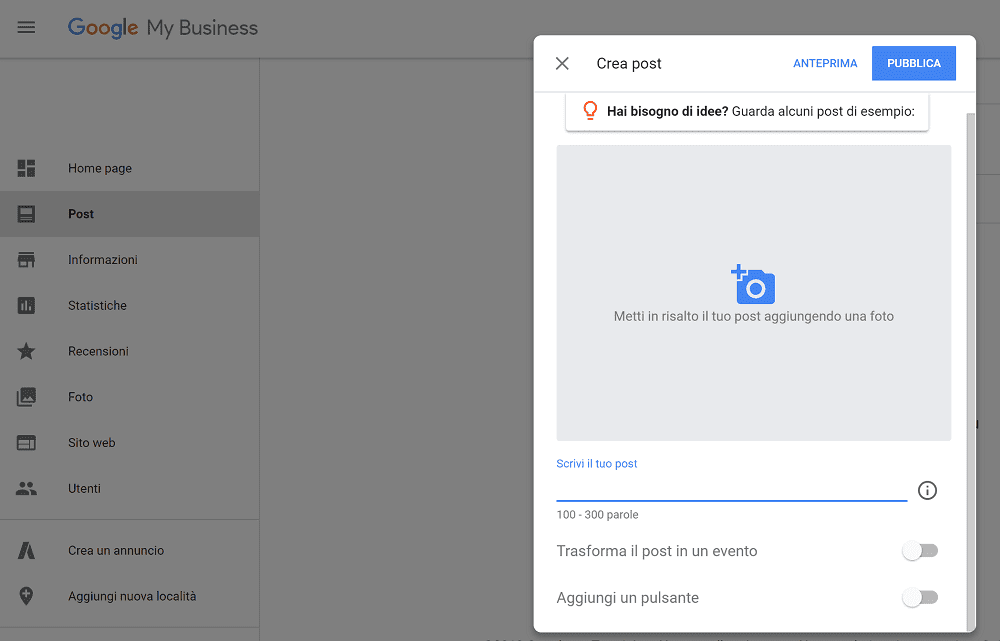Click the PUBBLICA button
This screenshot has height=641, width=1000.
tap(913, 63)
